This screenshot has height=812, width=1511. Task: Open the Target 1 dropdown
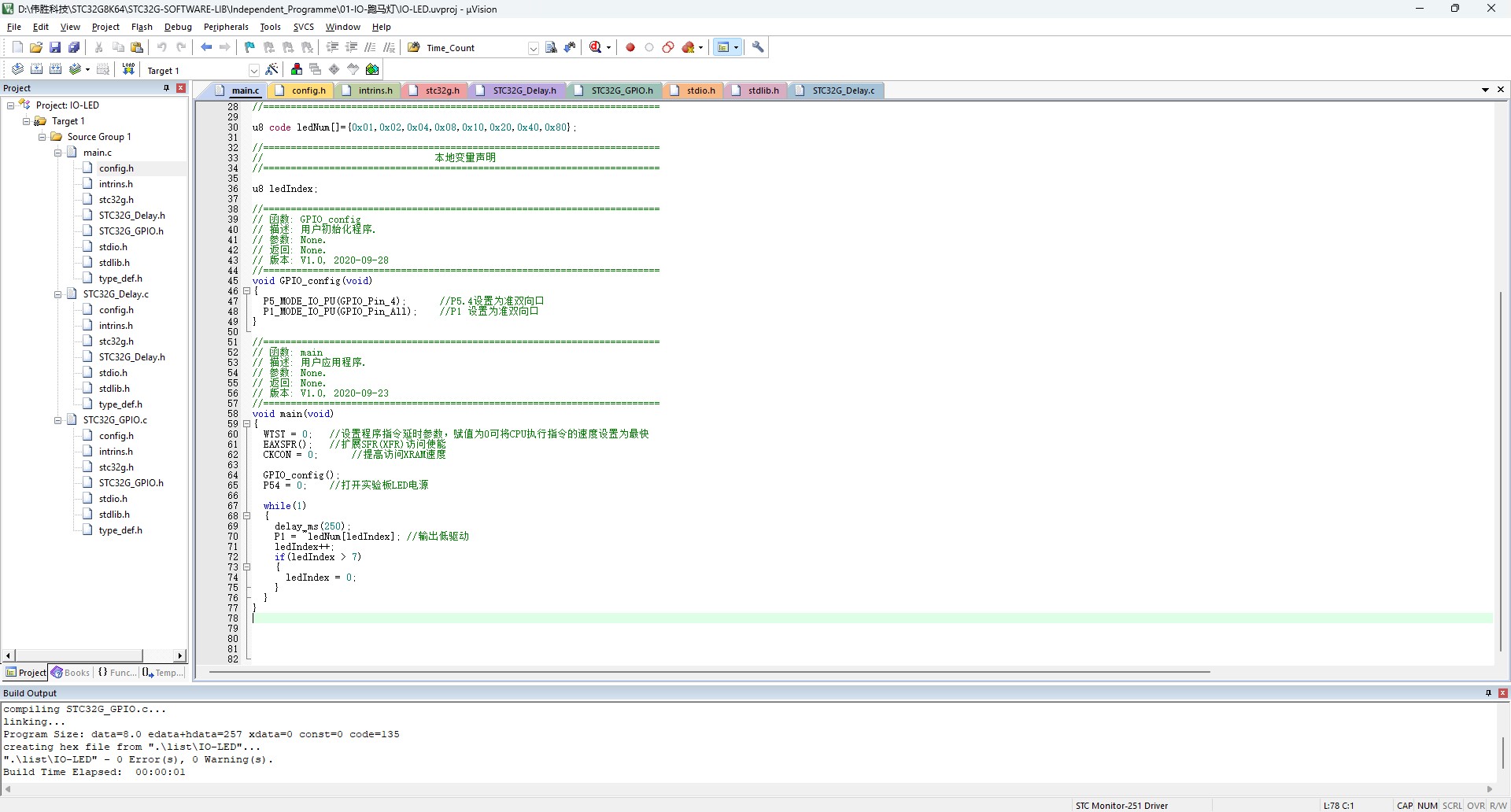(253, 70)
